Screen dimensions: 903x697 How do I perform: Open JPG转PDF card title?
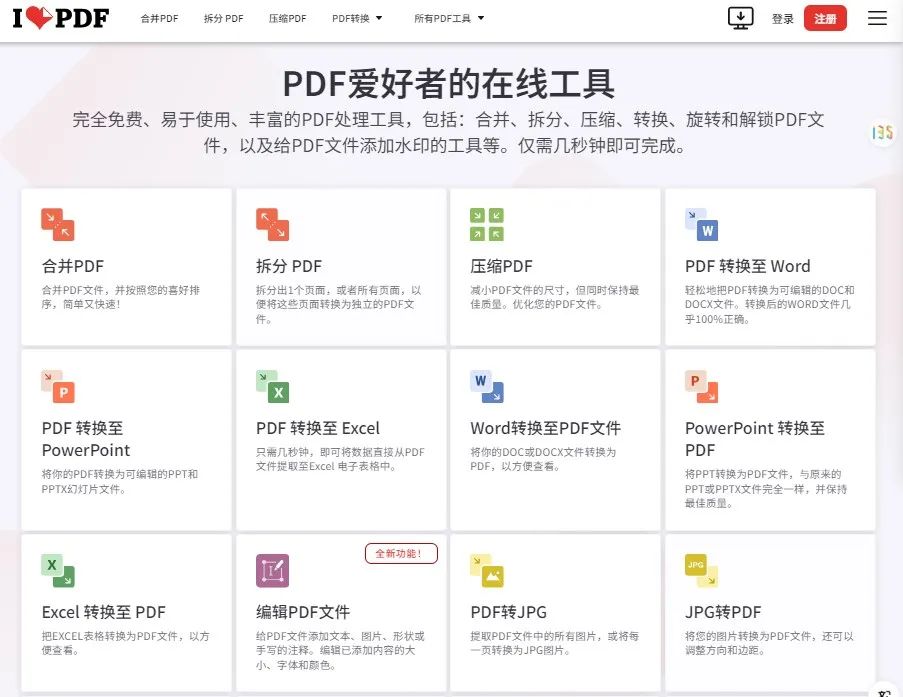tap(723, 612)
